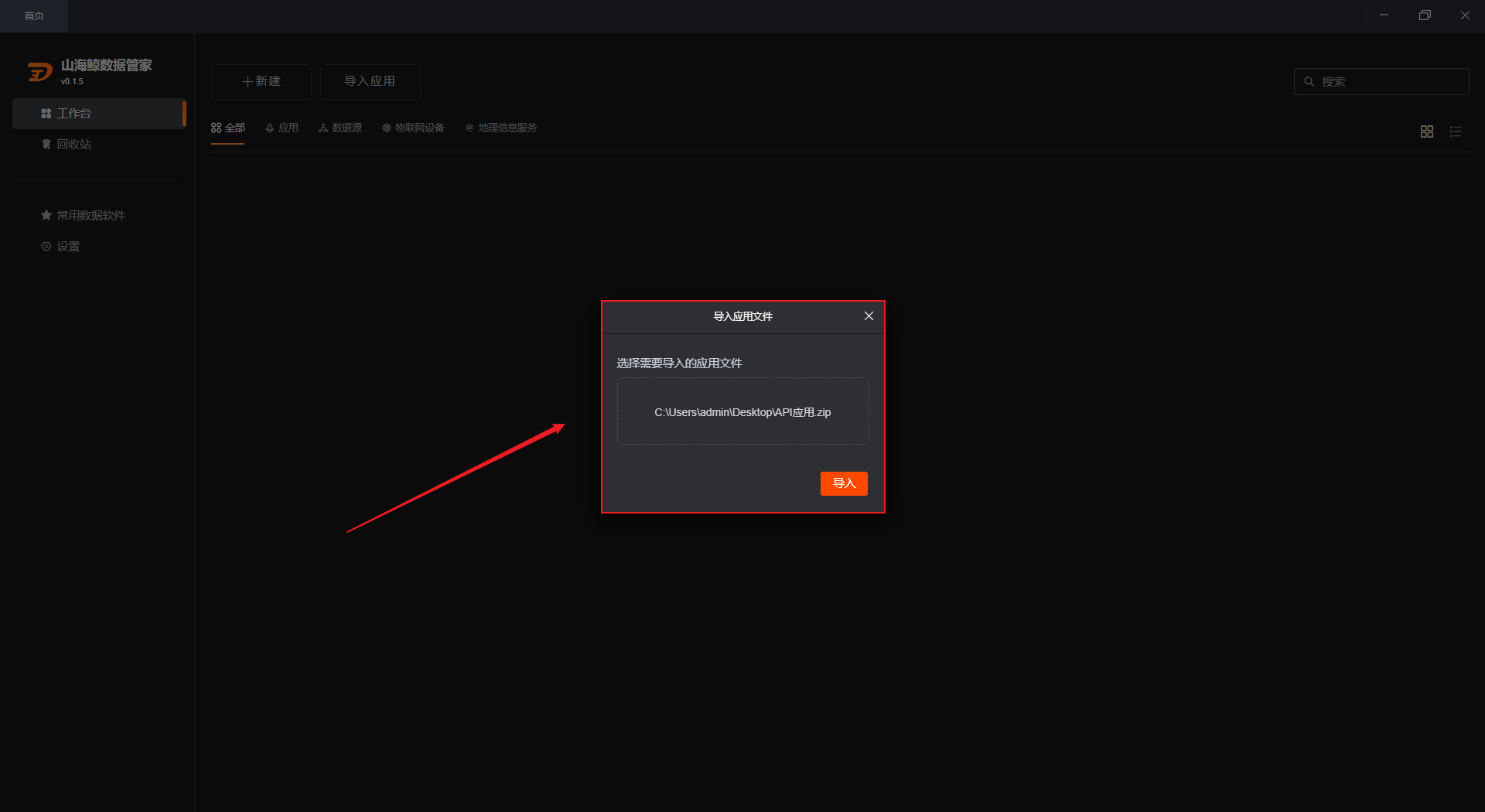Click the 常用数据软件 star icon
This screenshot has width=1485, height=812.
pos(46,215)
